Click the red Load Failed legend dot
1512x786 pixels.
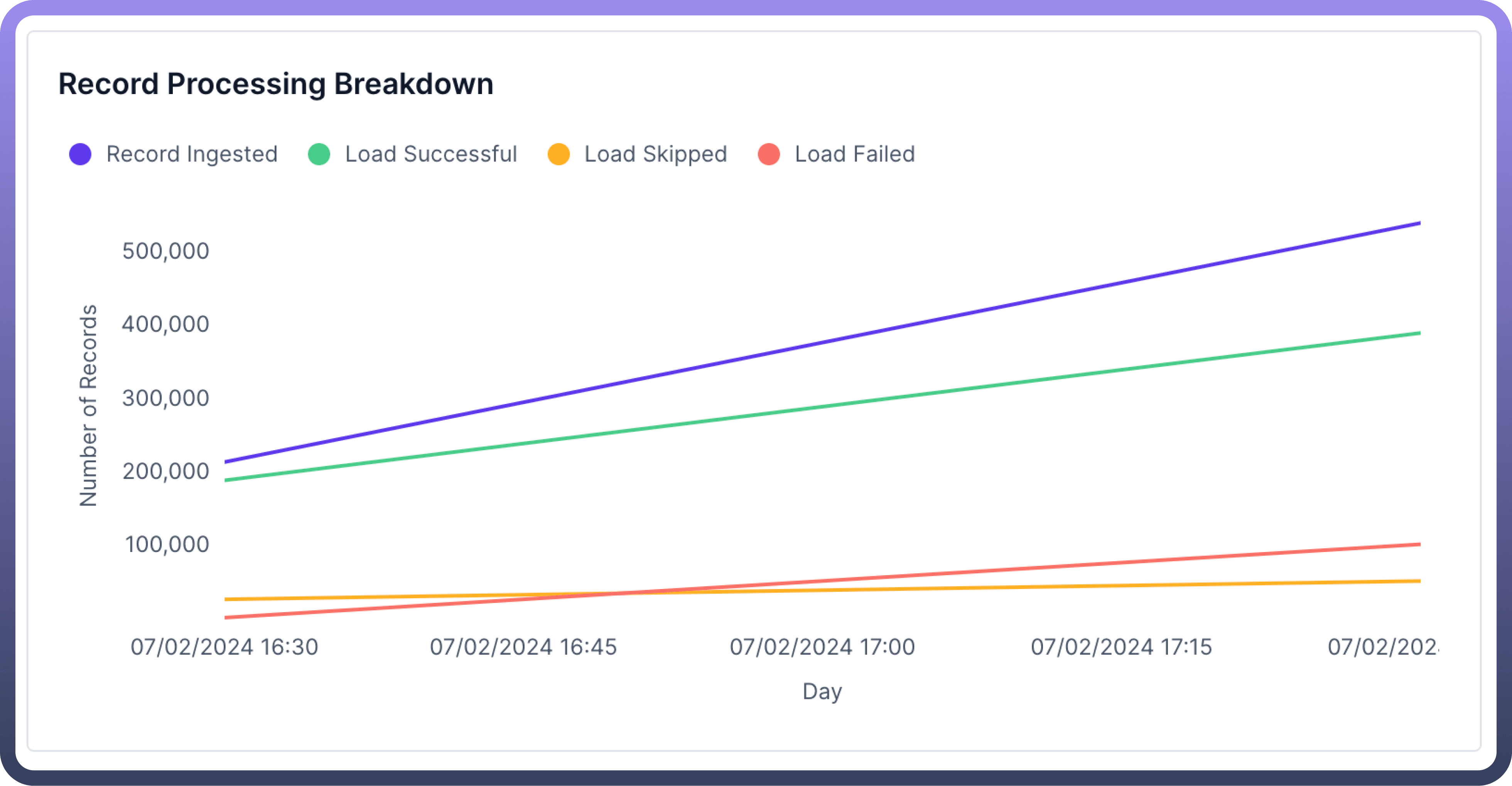point(769,154)
